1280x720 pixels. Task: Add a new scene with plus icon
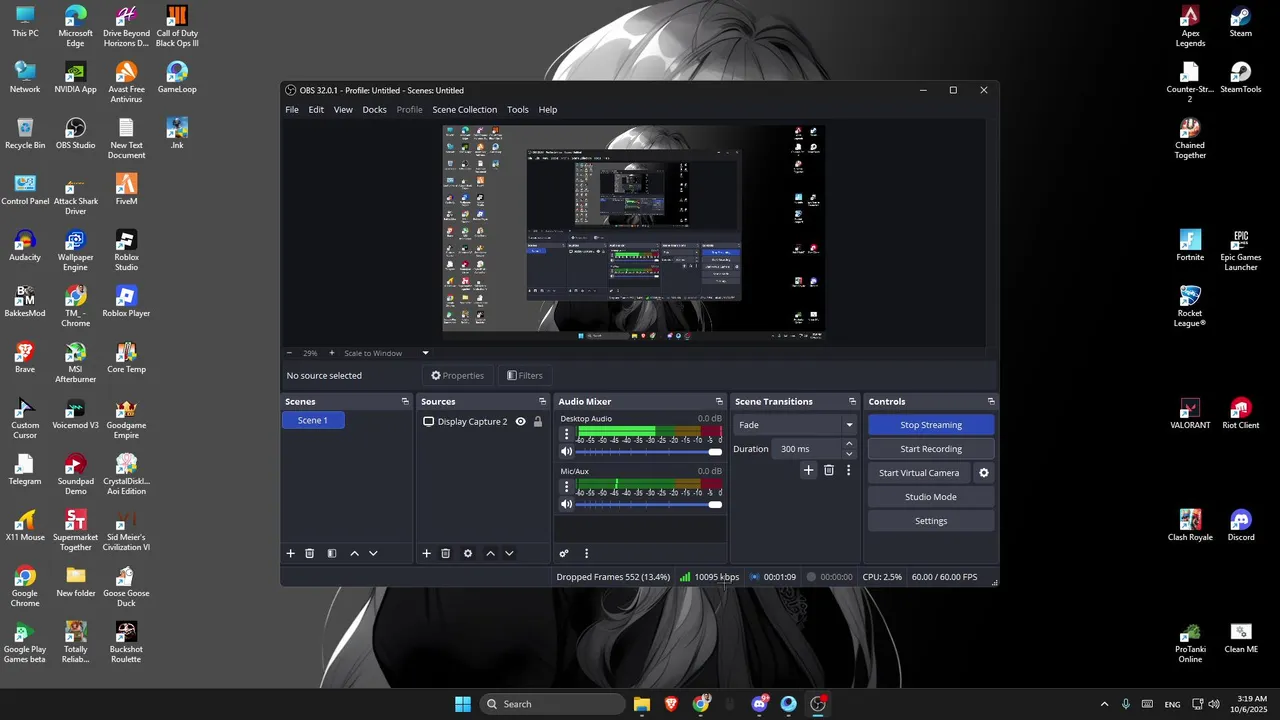pos(291,553)
